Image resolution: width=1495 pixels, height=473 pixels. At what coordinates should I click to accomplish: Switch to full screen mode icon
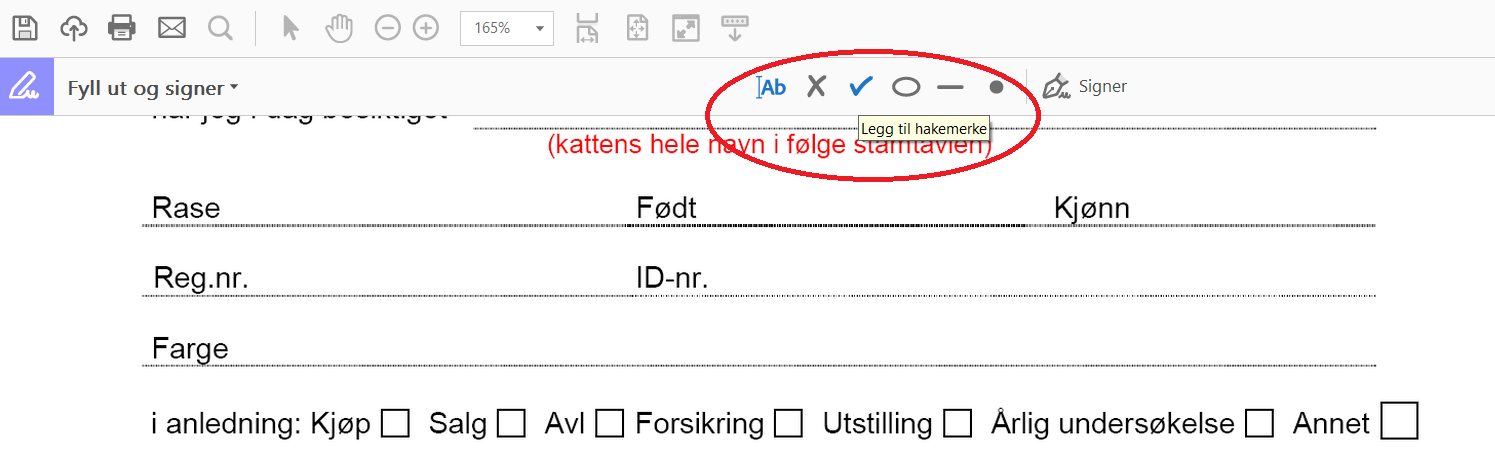686,28
